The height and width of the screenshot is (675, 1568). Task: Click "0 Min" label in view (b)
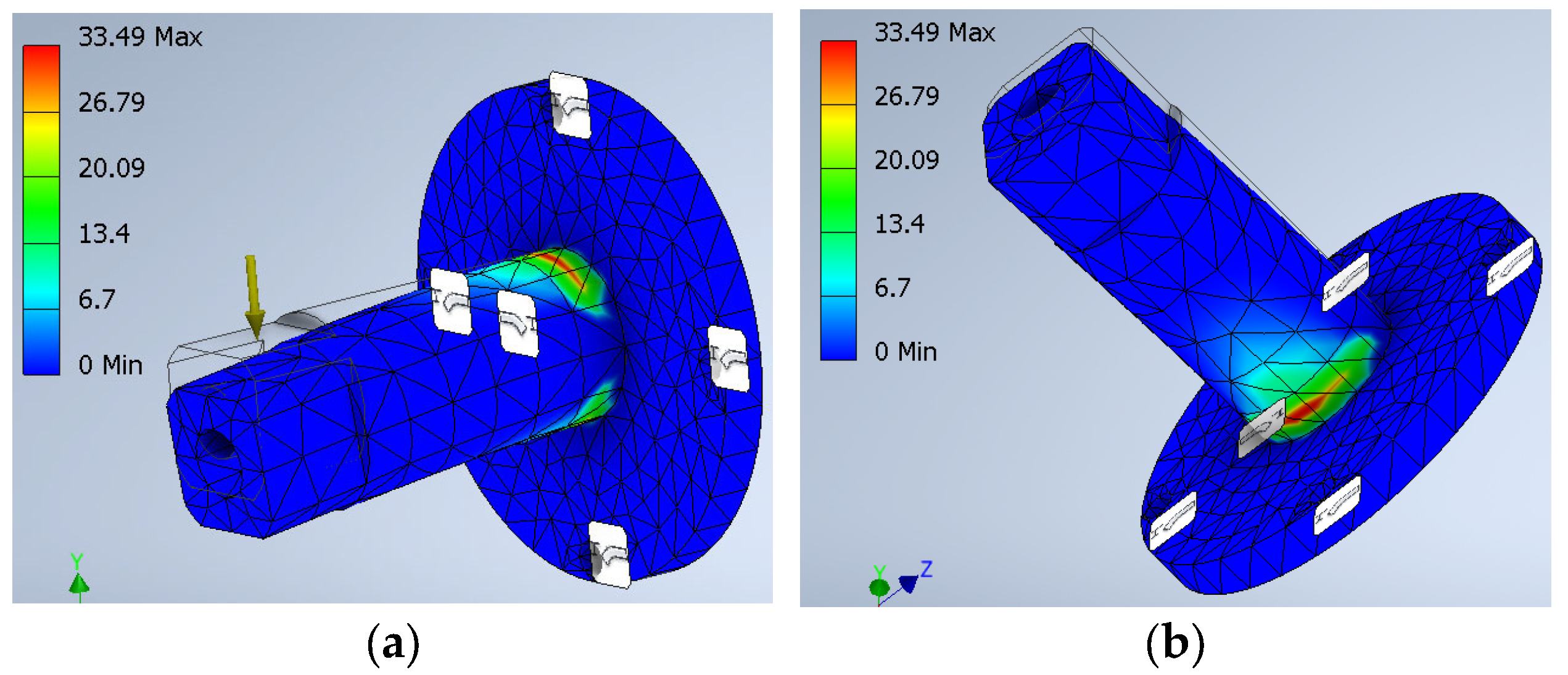tap(906, 352)
